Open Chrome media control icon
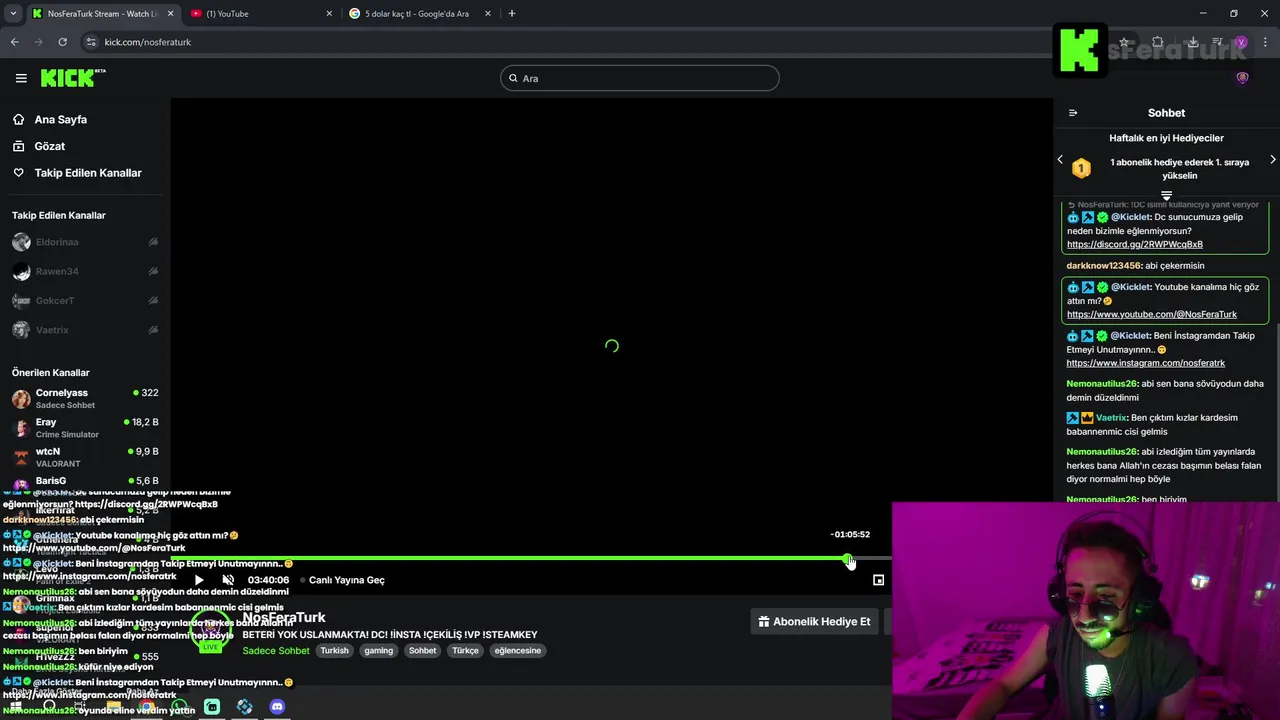This screenshot has width=1280, height=720. [x=1217, y=42]
